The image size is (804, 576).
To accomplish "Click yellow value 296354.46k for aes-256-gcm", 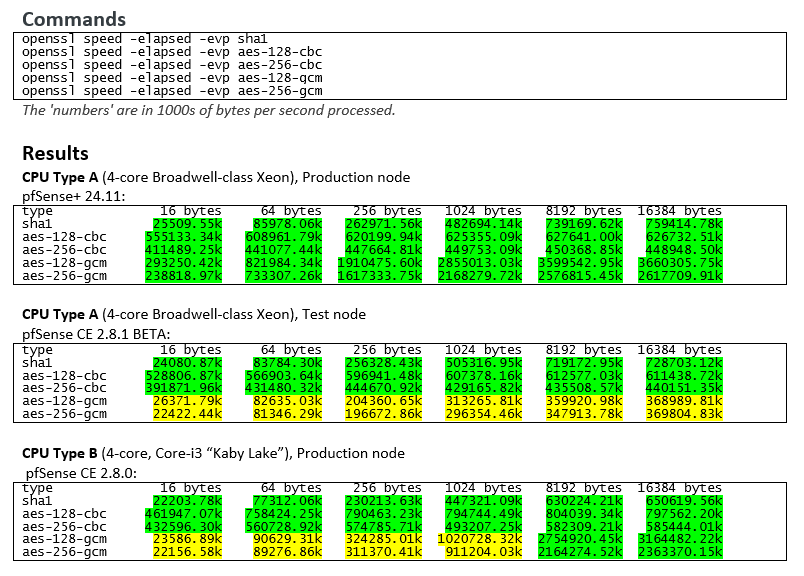I will coord(484,414).
